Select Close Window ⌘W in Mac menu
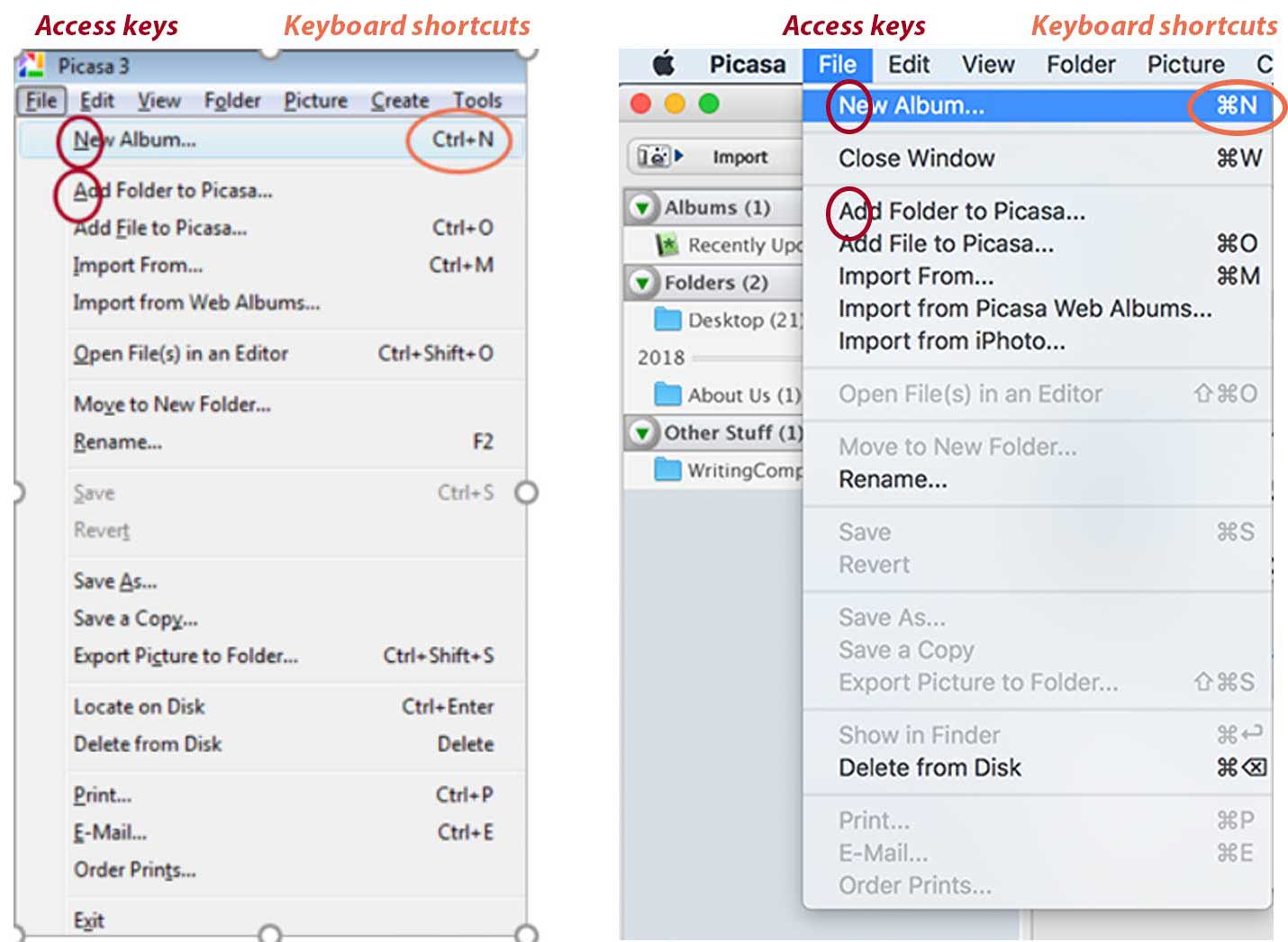1288x942 pixels. pyautogui.click(x=1038, y=158)
